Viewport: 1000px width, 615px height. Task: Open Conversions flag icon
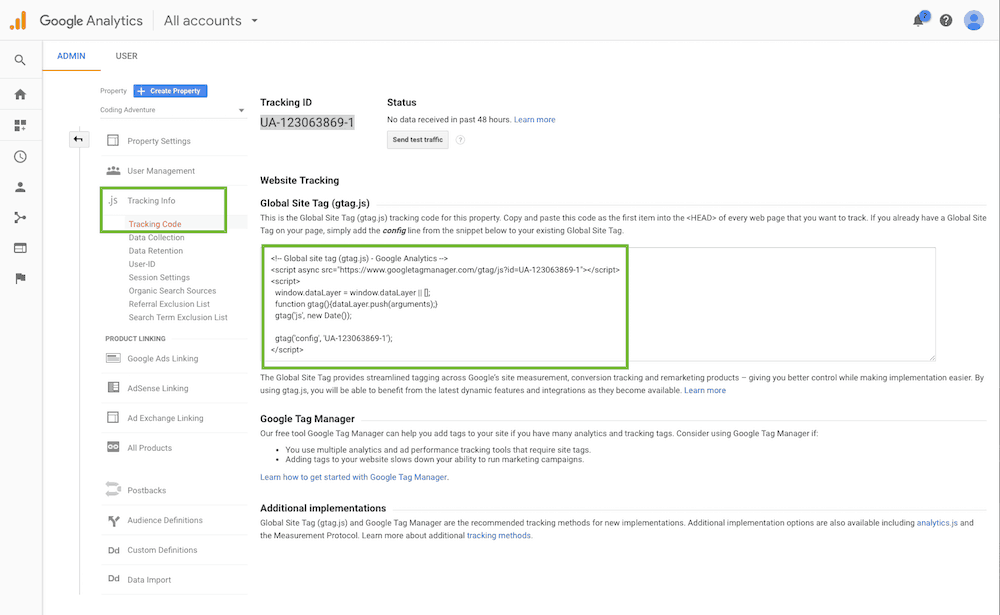click(20, 278)
